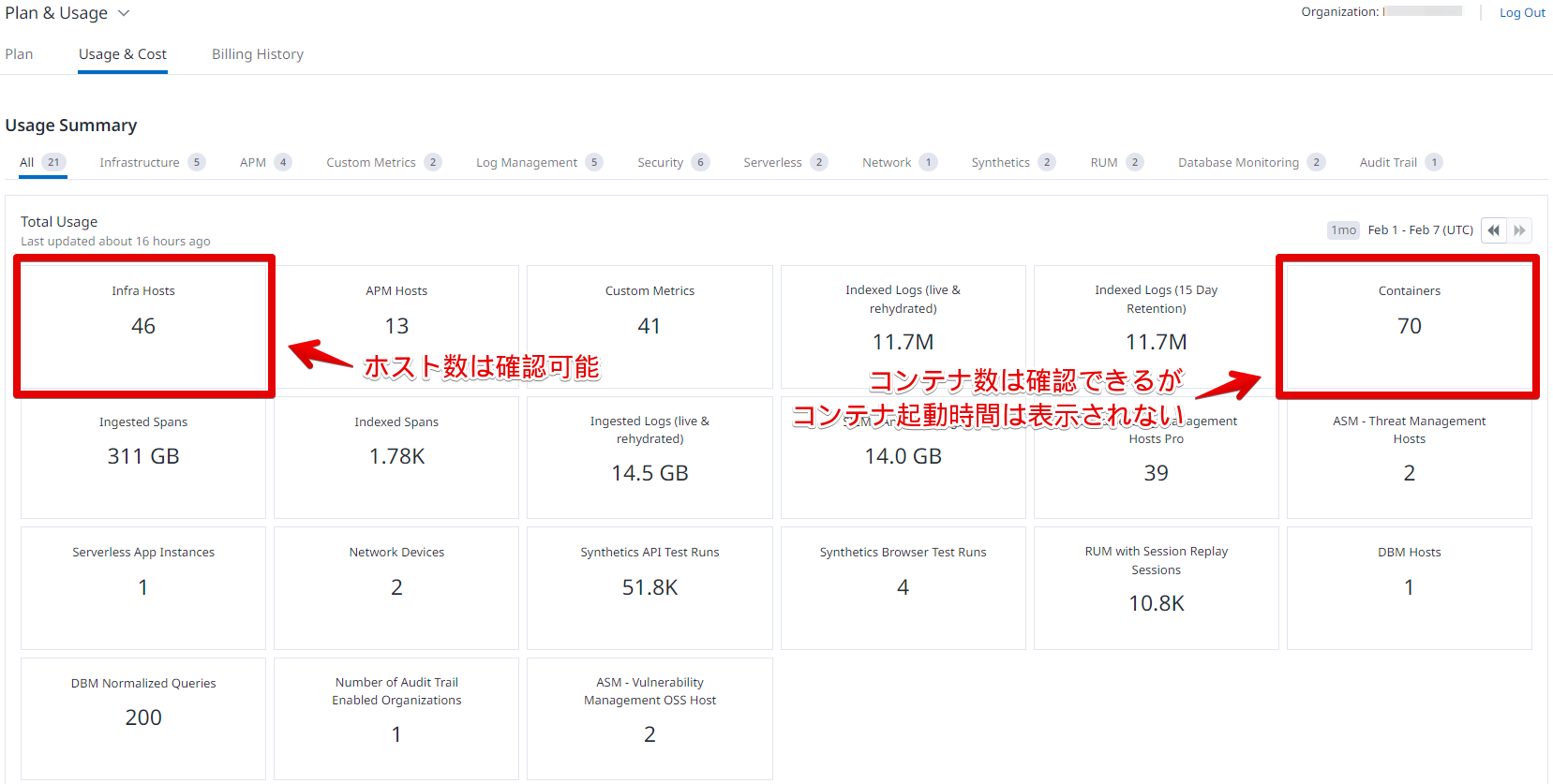Filter usage by Synthetics
Screen dimensions: 1553x784
click(x=1013, y=162)
